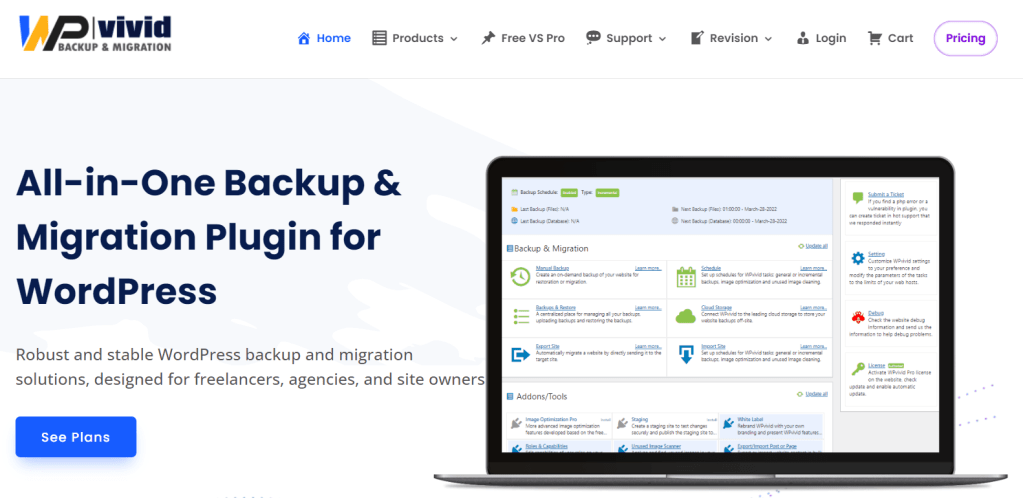
Task: Click the Unused Image Scanner addon title
Action: (x=656, y=446)
